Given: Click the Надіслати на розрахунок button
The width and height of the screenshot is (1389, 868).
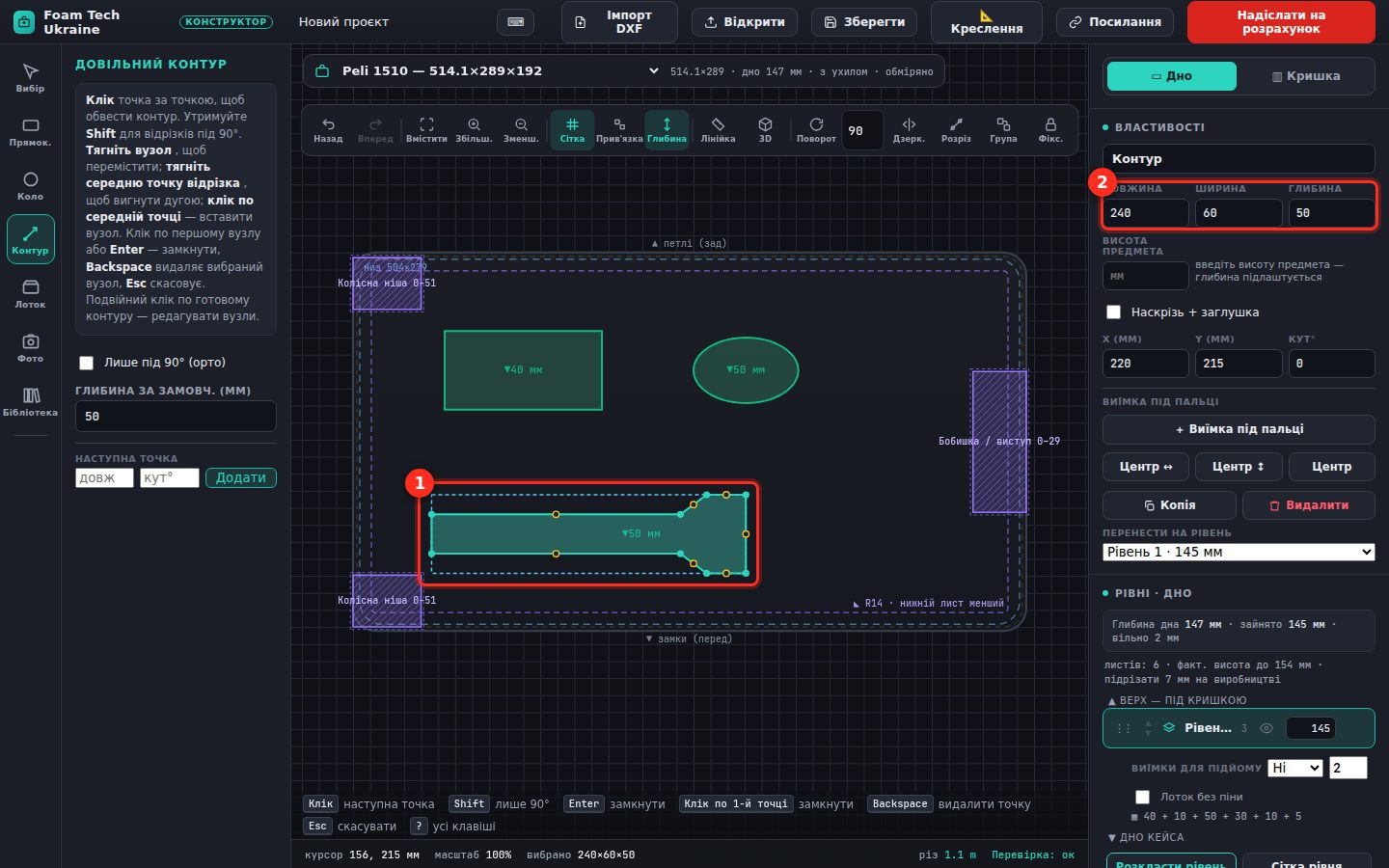Looking at the screenshot, I should point(1281,22).
